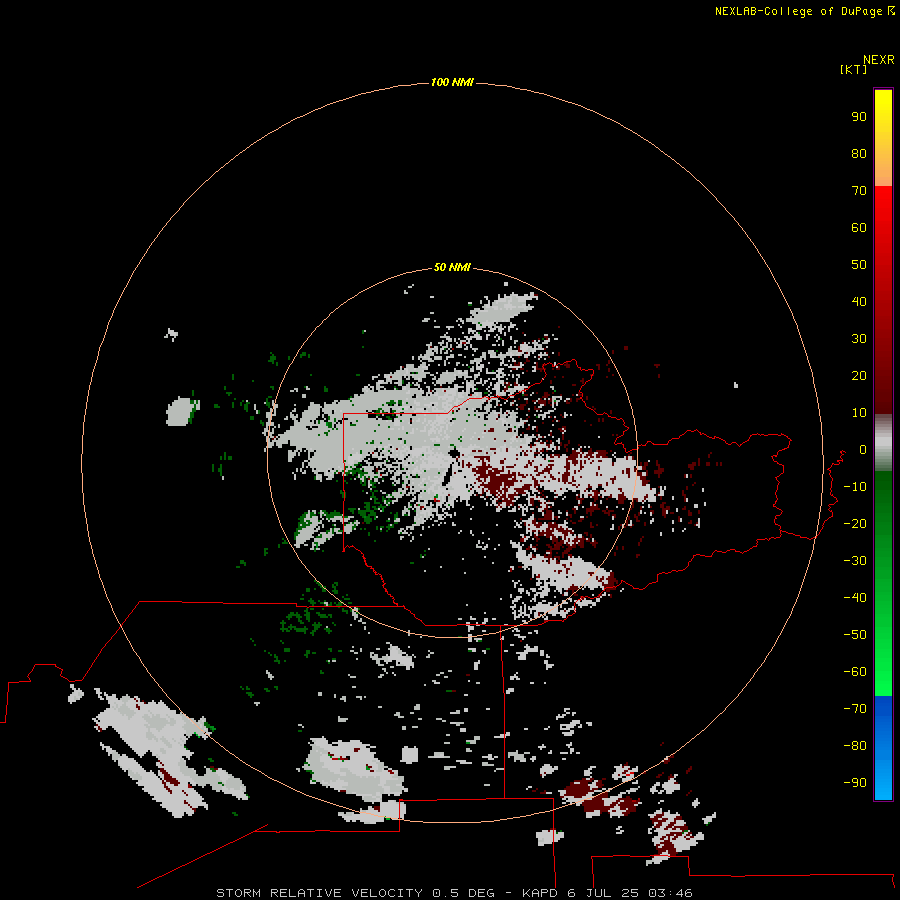This screenshot has width=900, height=900.
Task: Click the 80 value on the velocity scale
Action: tap(859, 154)
